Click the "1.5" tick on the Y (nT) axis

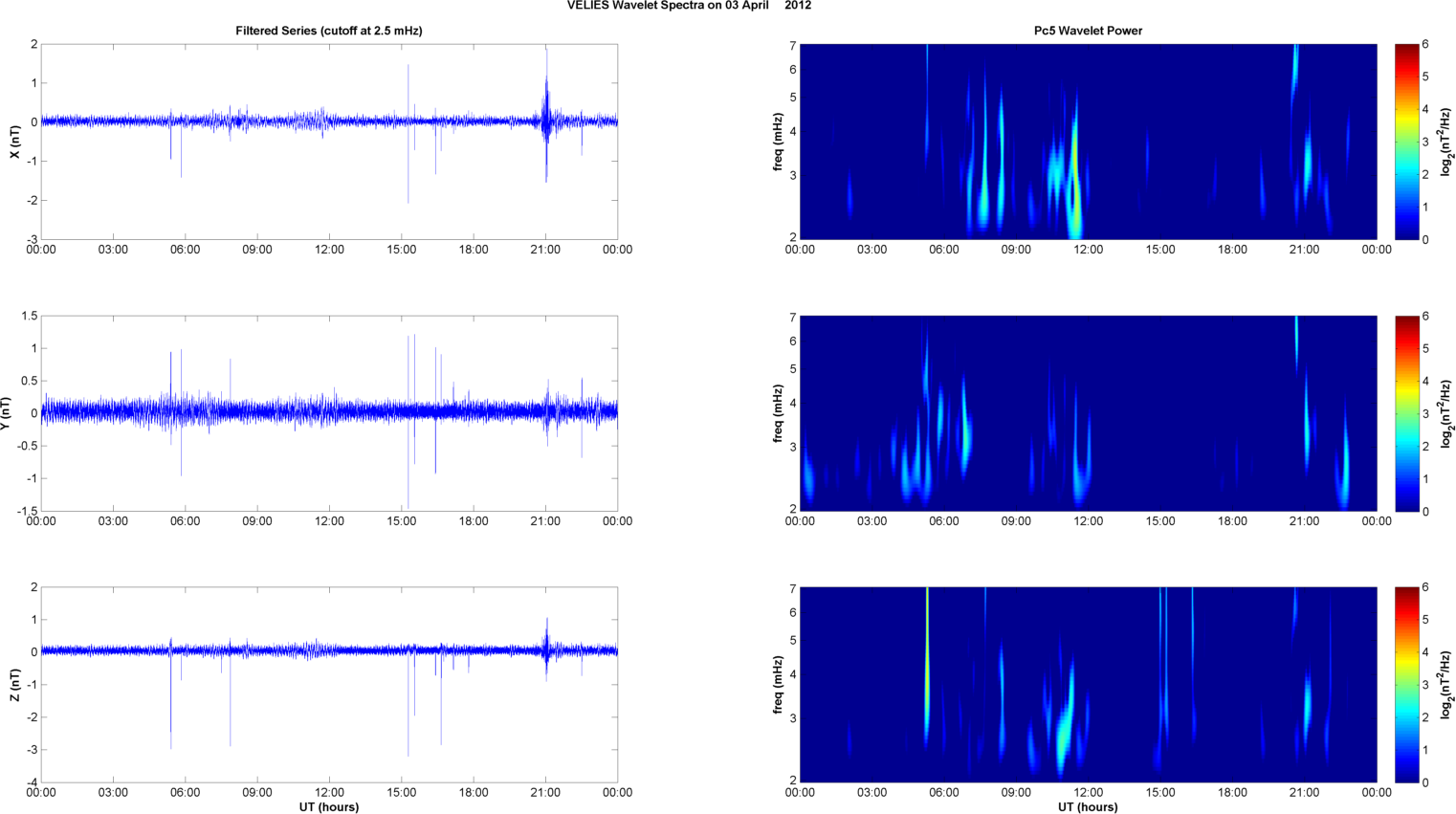(x=30, y=316)
